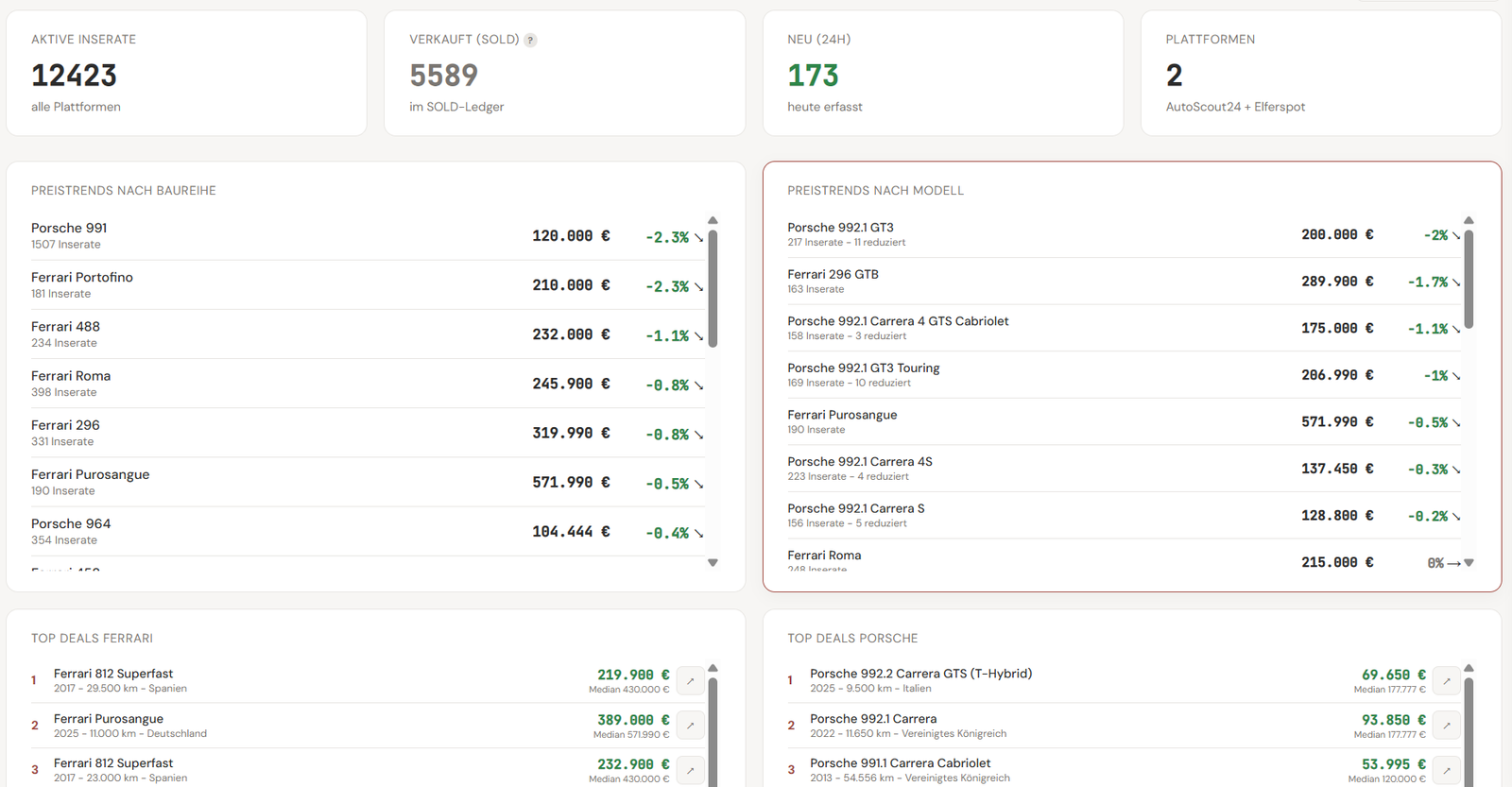
Task: Select the Porsche 991 series row
Action: click(x=368, y=236)
